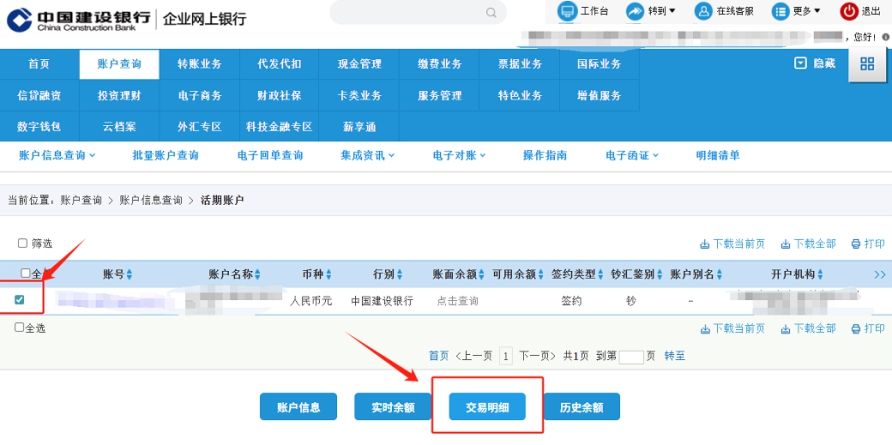Open the 更多 dropdown arrow
Screen dimensions: 892x445
[x=818, y=11]
